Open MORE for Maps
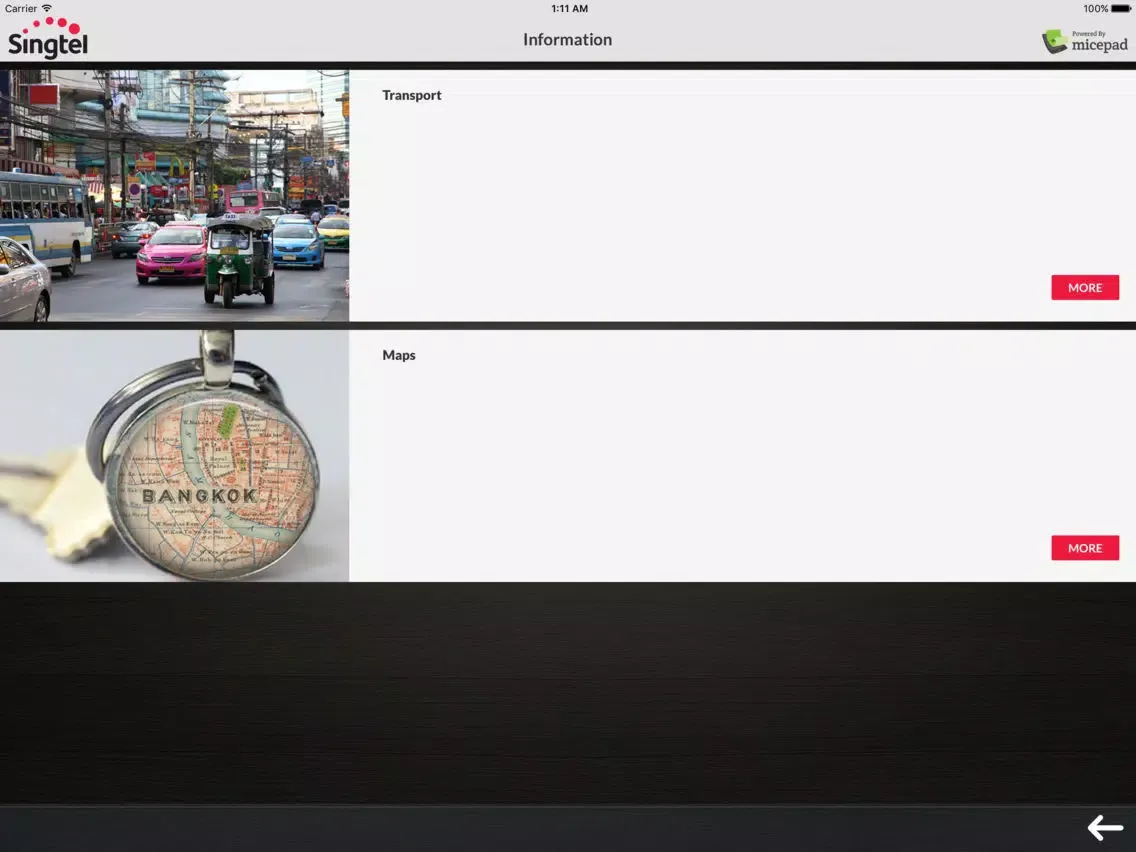 click(1085, 548)
